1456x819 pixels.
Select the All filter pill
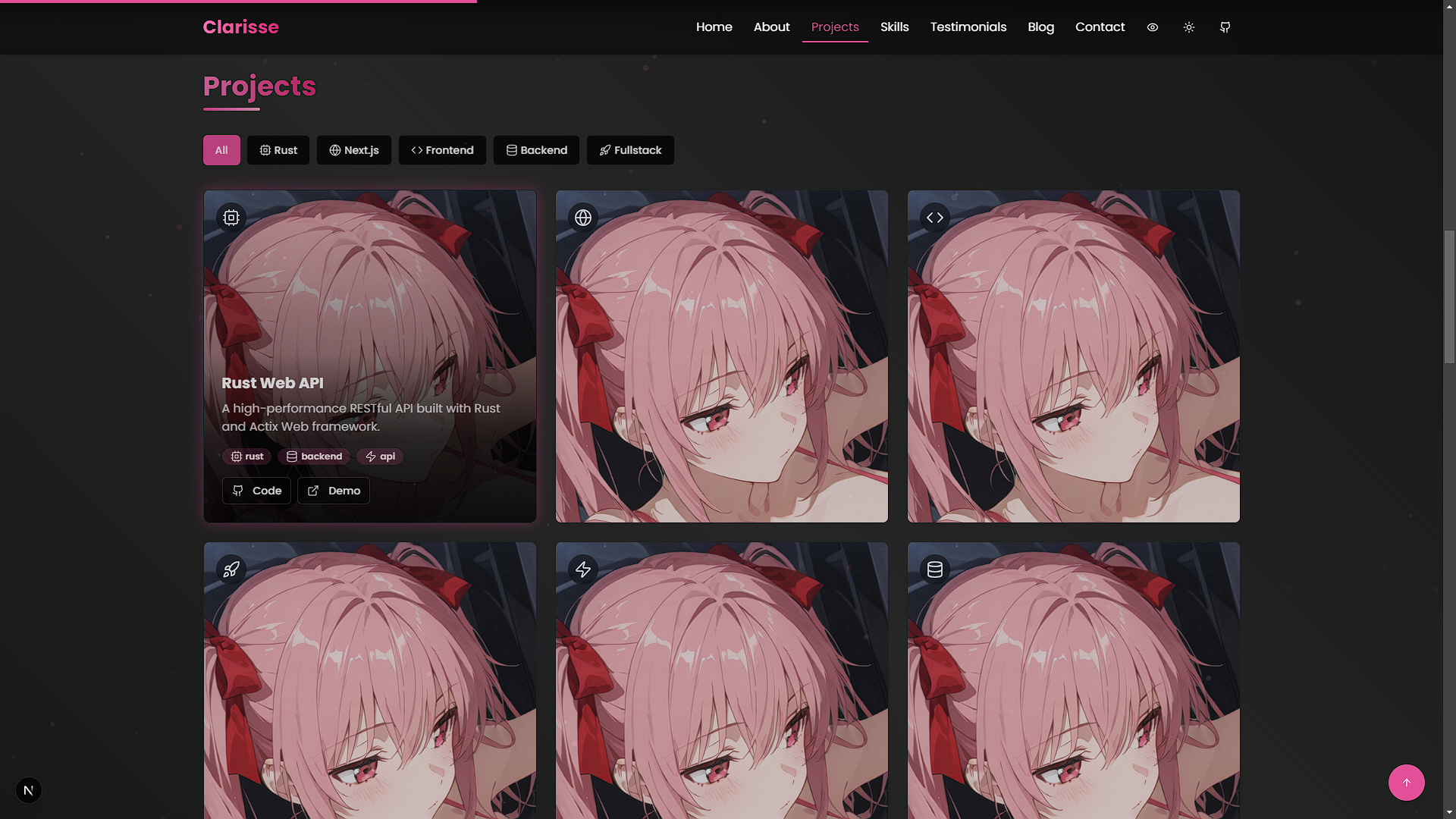pos(221,150)
